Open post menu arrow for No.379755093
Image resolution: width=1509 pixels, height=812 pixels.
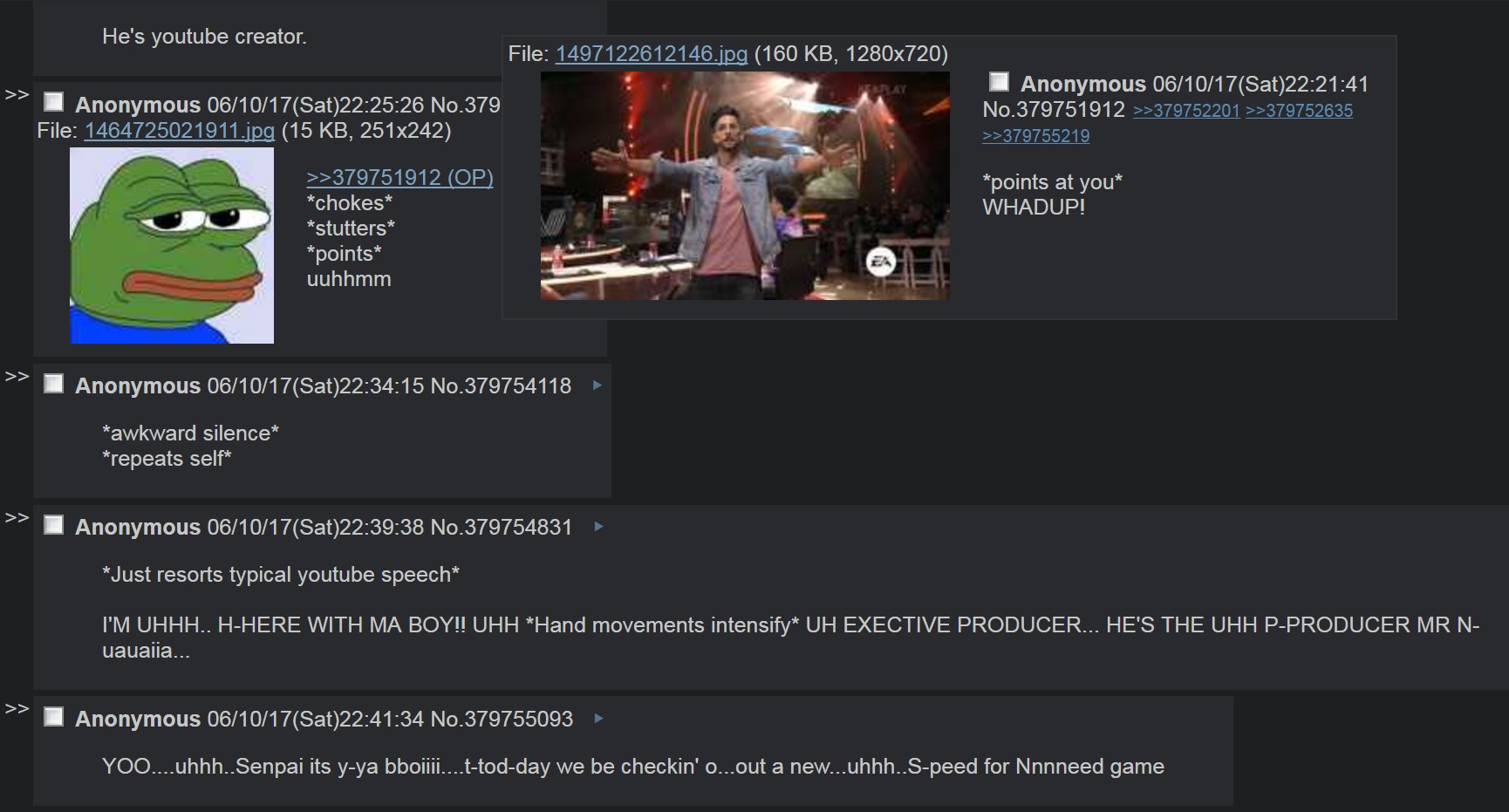(598, 719)
